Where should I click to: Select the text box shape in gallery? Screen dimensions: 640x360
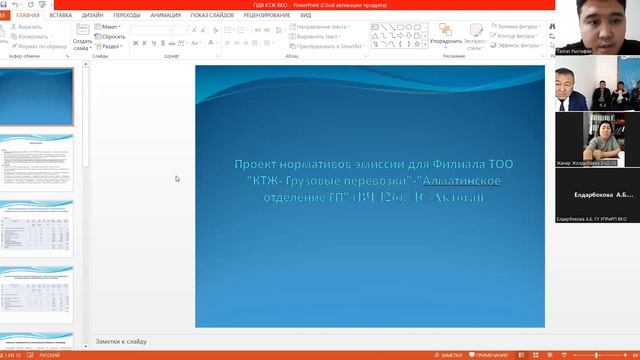(375, 27)
